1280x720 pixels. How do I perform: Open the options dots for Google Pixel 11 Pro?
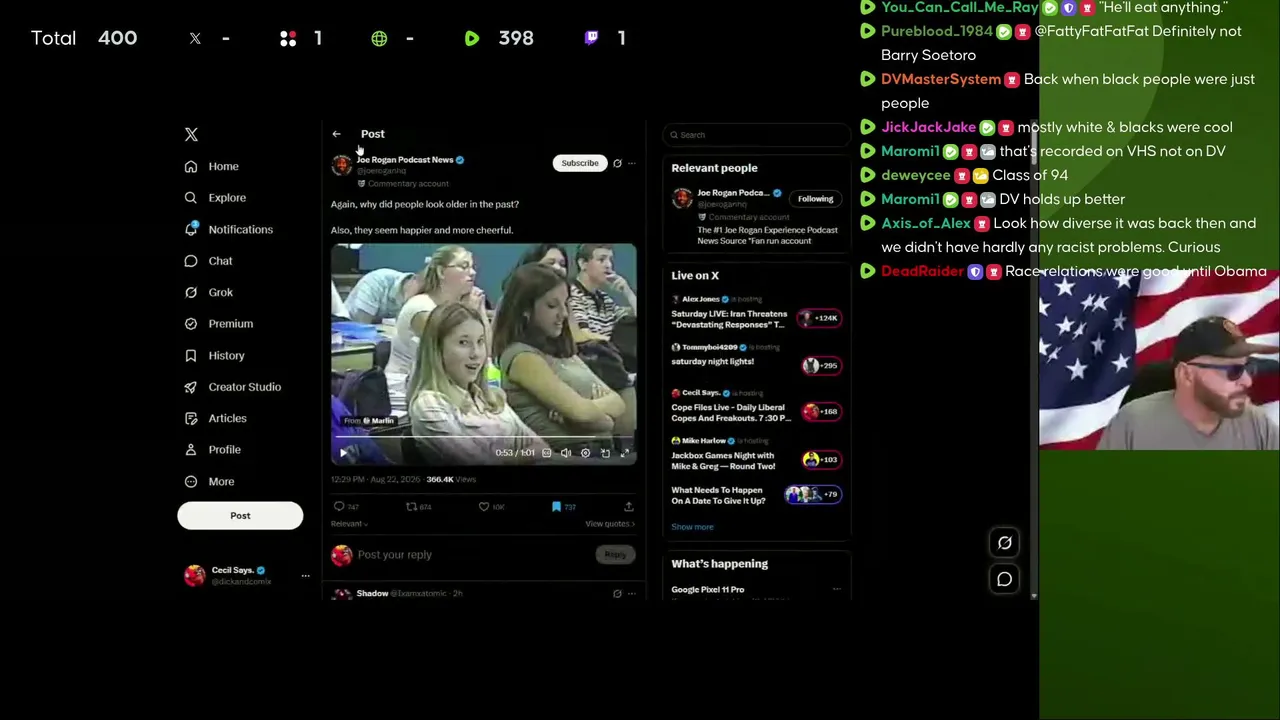(x=837, y=590)
